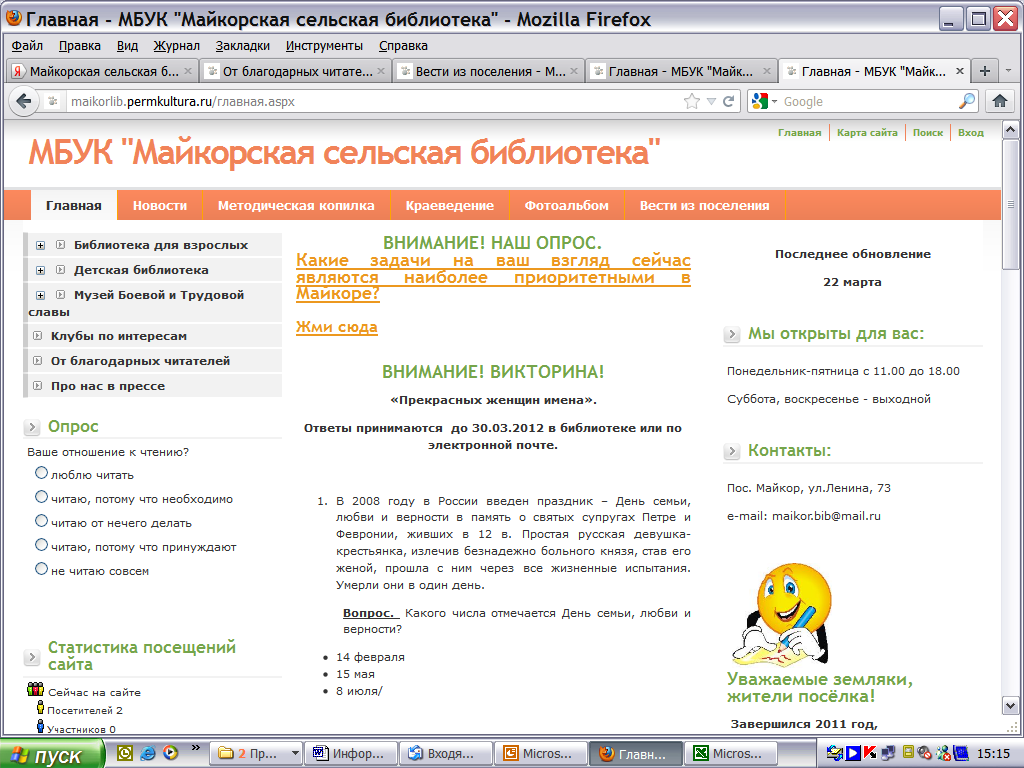
Task: Go to the Новости site section
Action: click(x=160, y=205)
